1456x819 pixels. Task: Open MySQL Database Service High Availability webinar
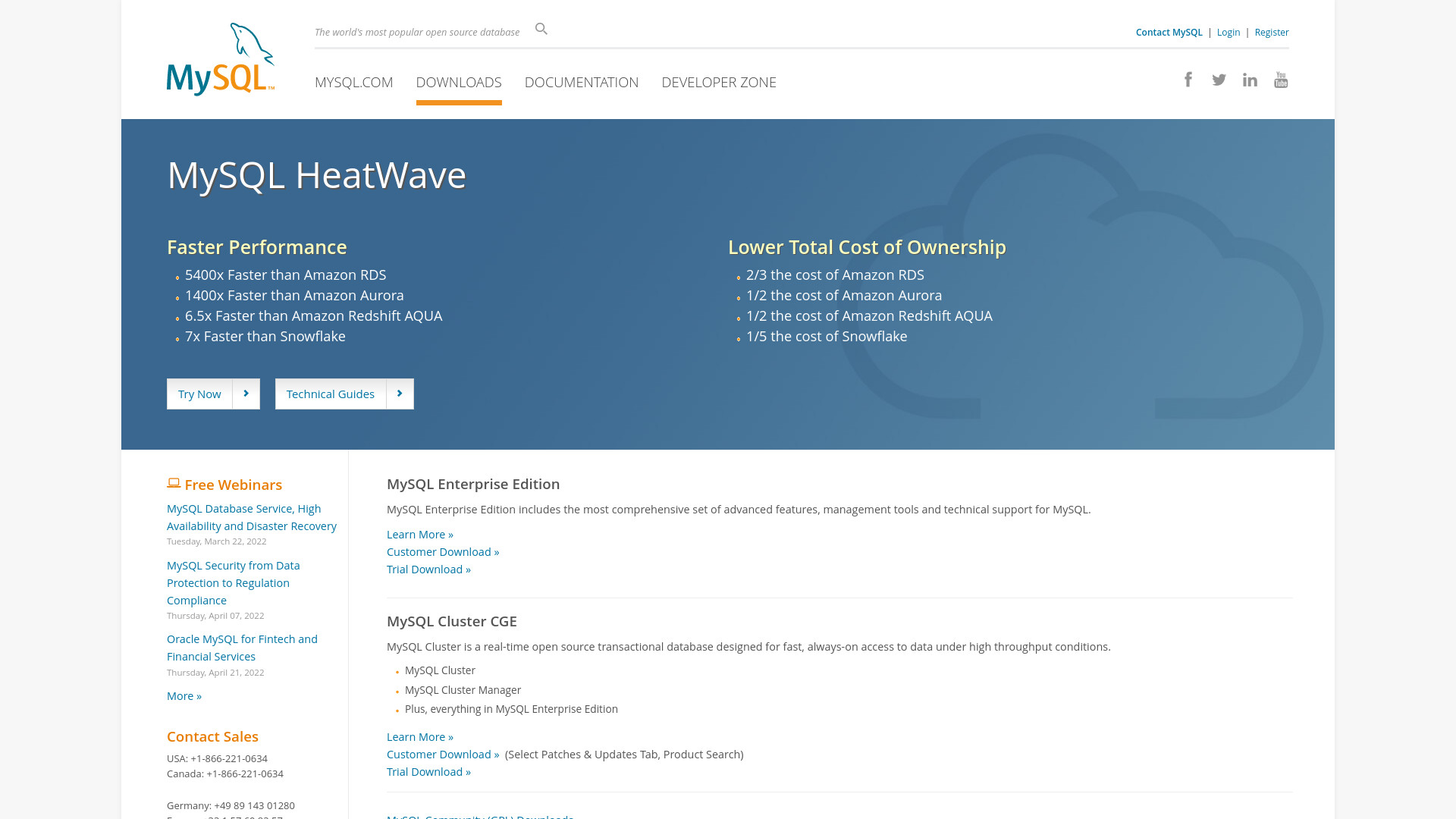(x=252, y=517)
